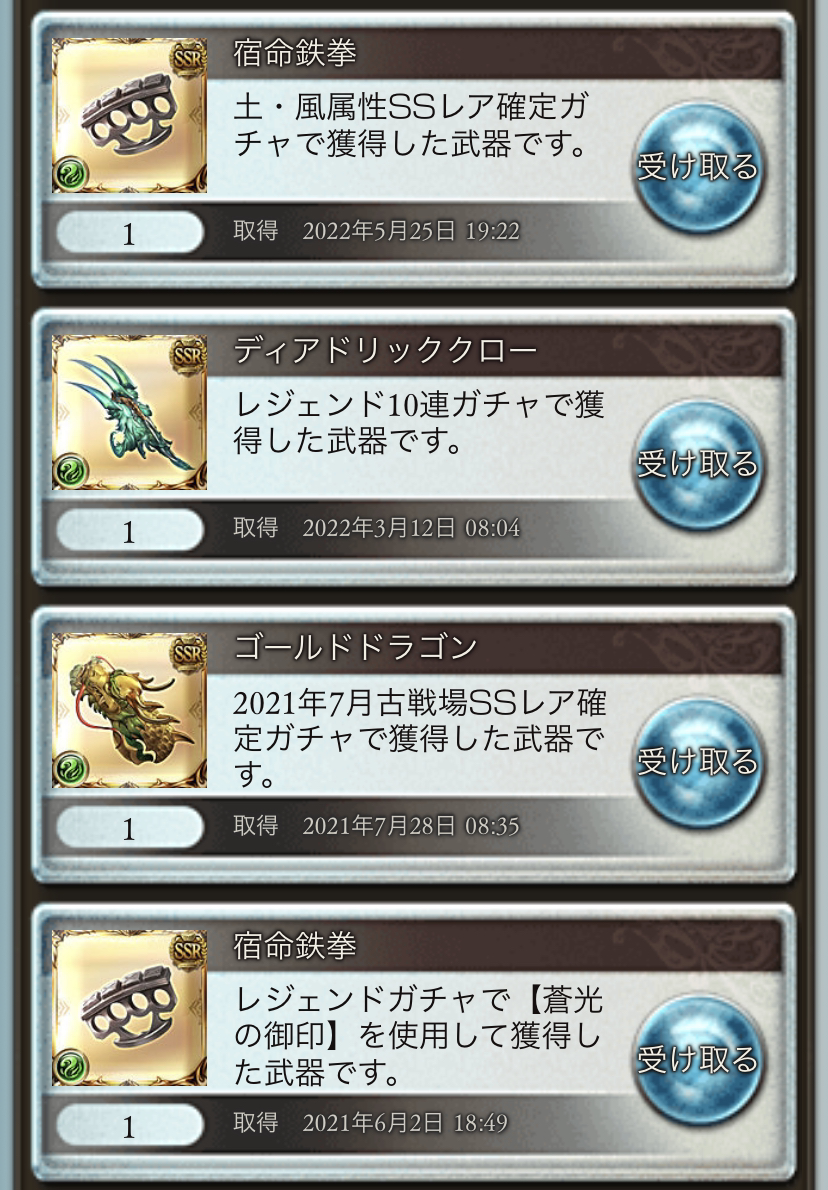Click the SSR badge on the bottom 宿命鉄拳

(187, 951)
